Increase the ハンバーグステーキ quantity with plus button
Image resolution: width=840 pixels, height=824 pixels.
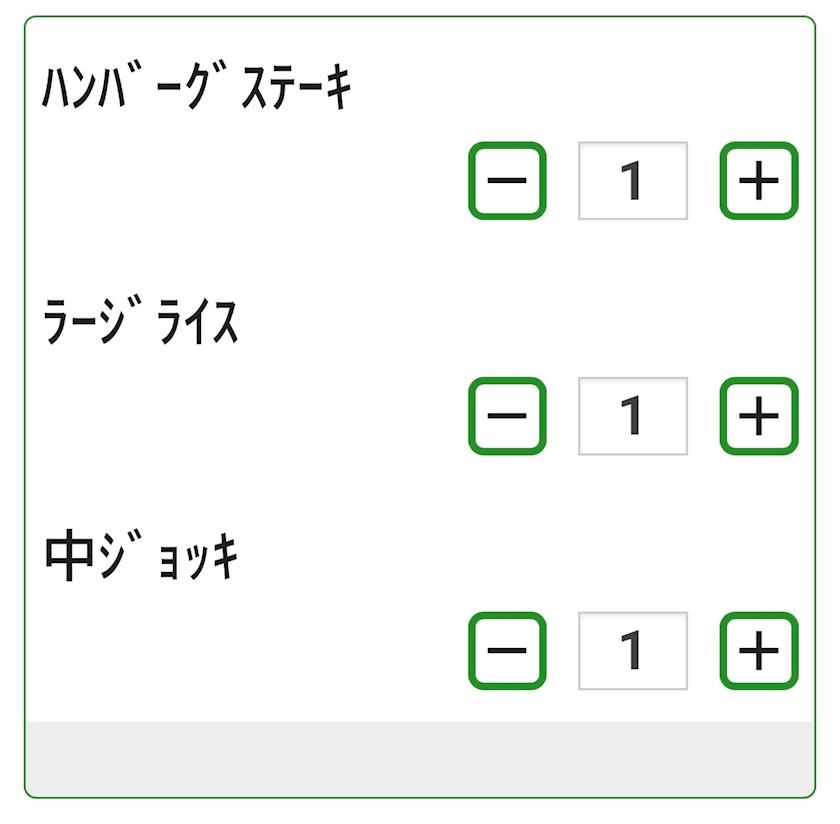coord(759,181)
